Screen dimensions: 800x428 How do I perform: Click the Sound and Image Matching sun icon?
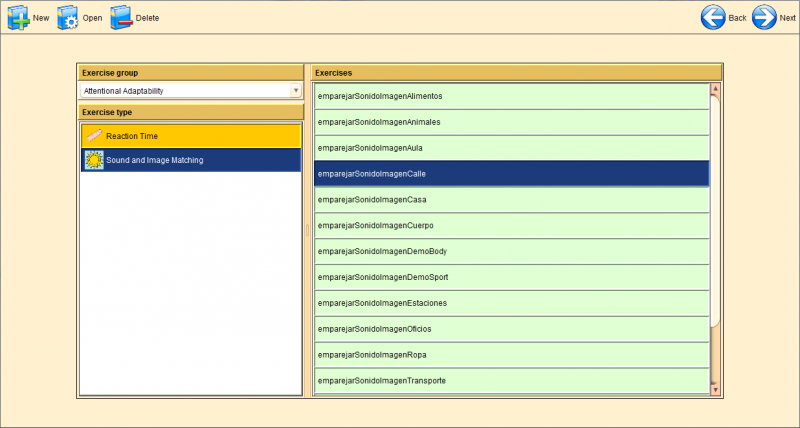coord(94,160)
